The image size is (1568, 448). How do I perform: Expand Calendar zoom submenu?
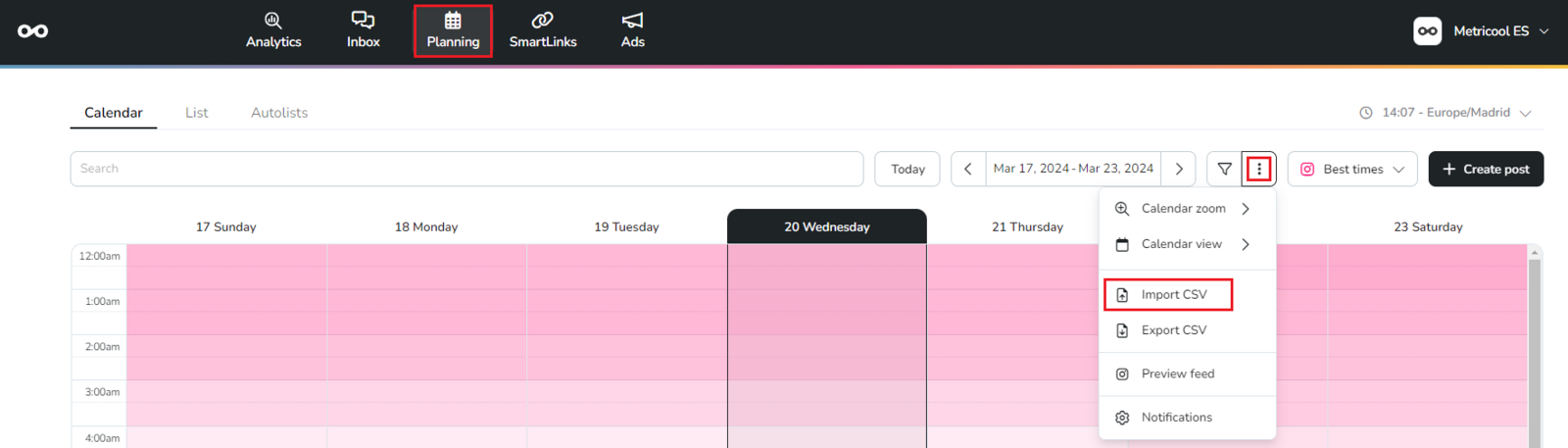click(1184, 209)
